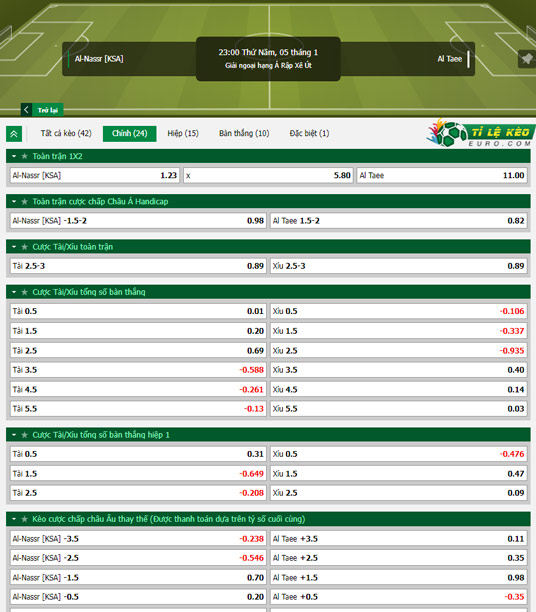Select first-half Xỉu 0.5 at -0.476

(399, 454)
